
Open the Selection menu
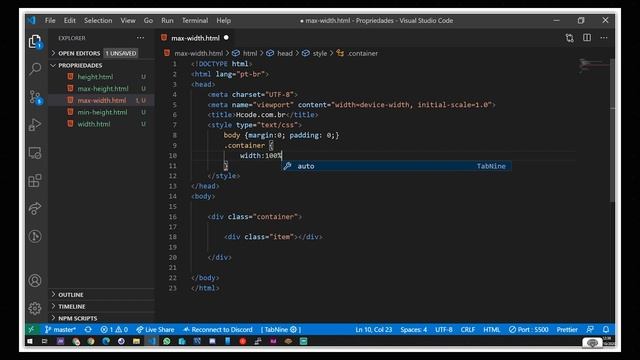coord(98,20)
